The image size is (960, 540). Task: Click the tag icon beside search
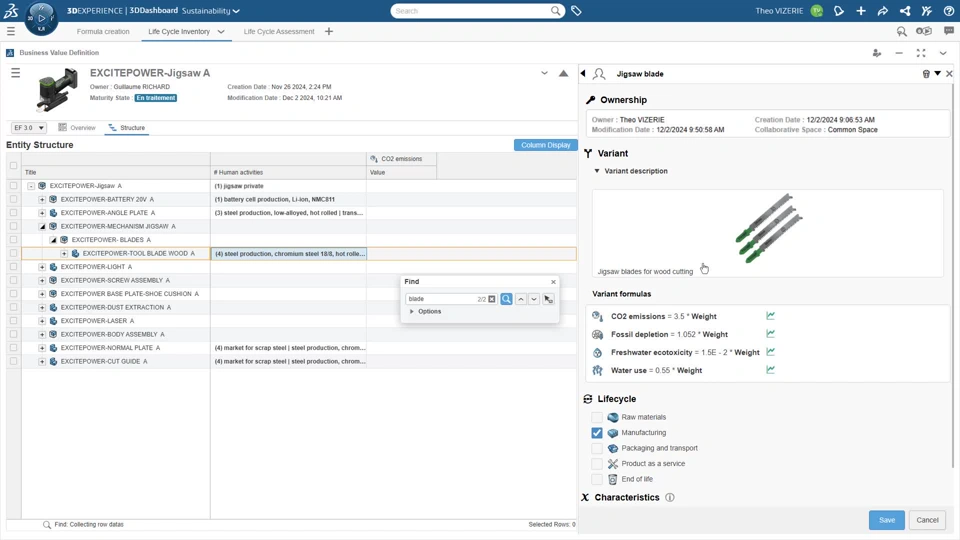(x=576, y=10)
